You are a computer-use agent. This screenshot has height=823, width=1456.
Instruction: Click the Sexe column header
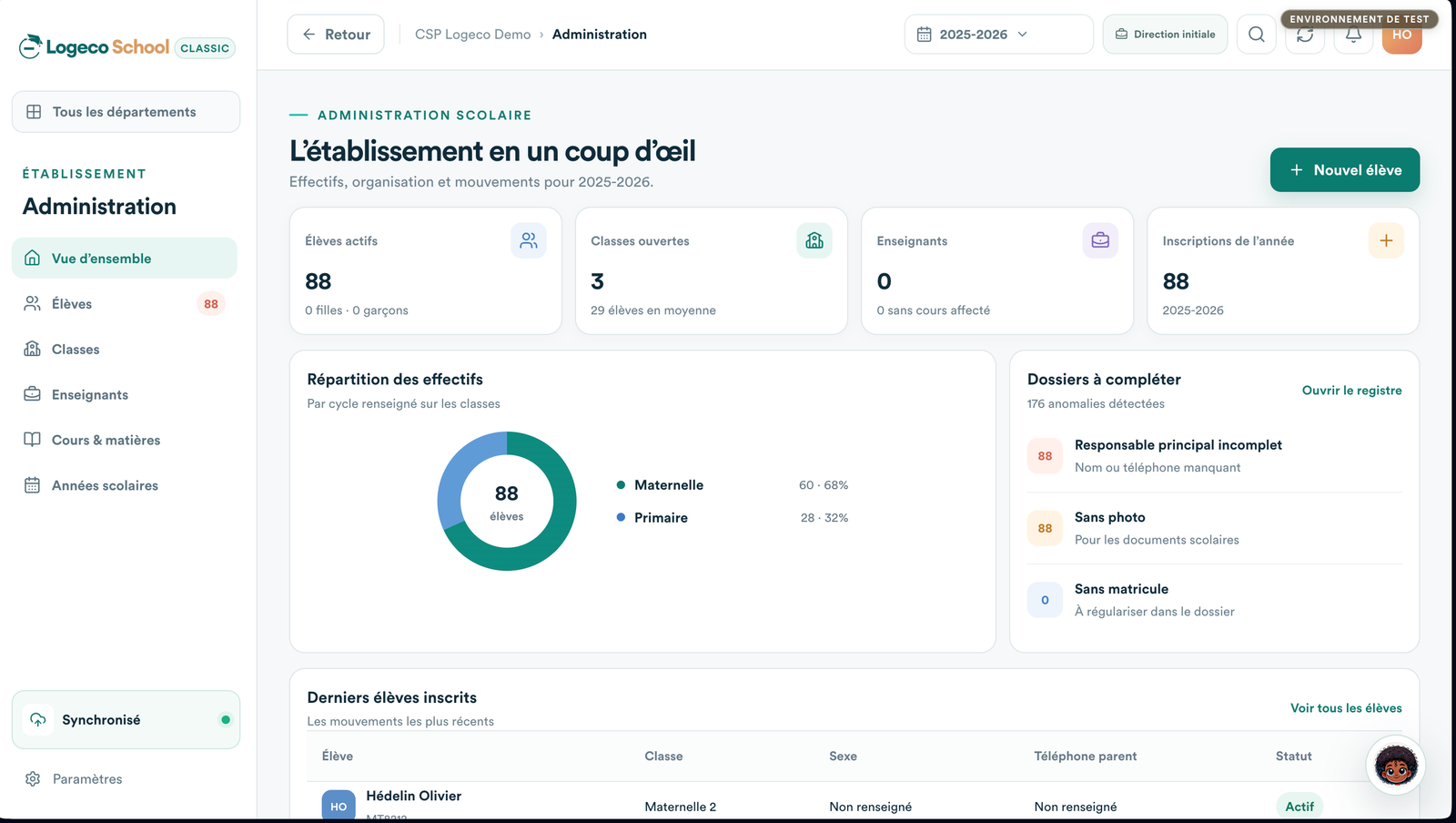tap(844, 757)
